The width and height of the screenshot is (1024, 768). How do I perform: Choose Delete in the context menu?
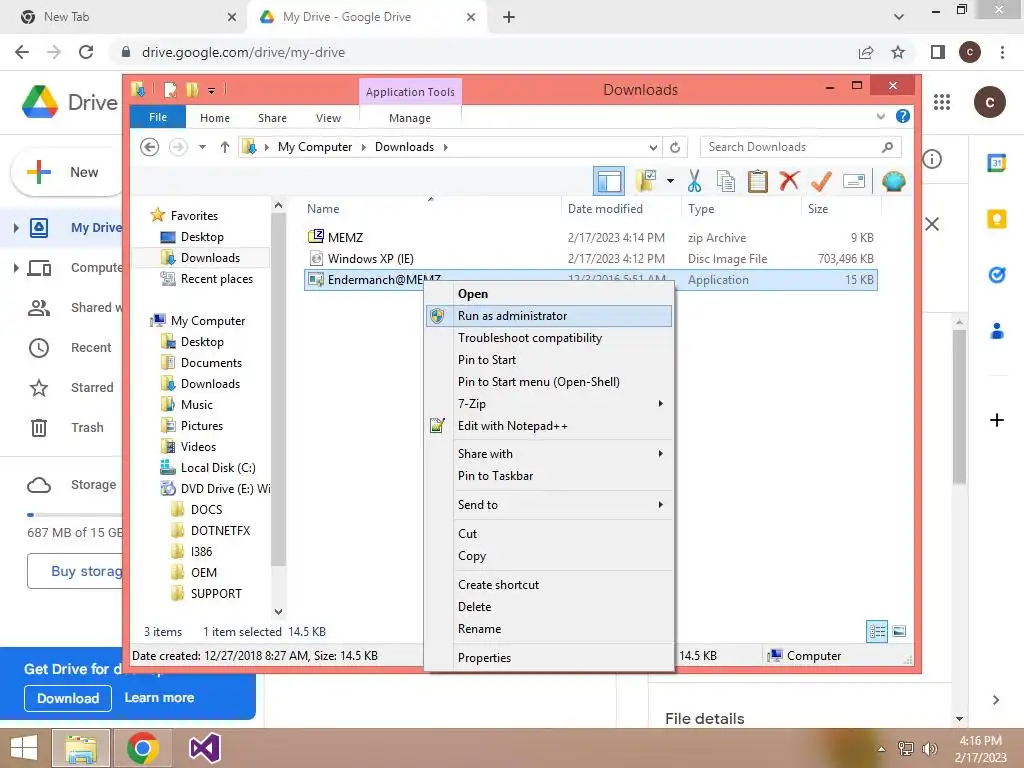pyautogui.click(x=549, y=607)
